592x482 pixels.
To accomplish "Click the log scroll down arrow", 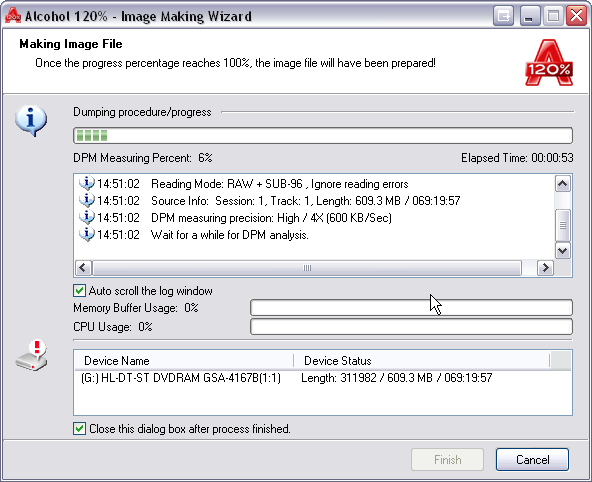I will click(563, 251).
